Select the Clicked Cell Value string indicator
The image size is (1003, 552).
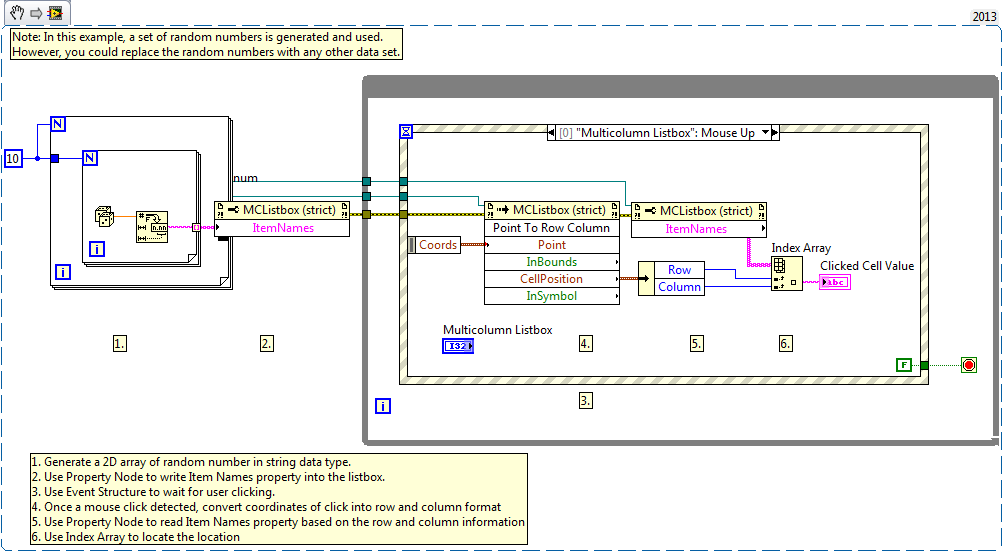[835, 282]
